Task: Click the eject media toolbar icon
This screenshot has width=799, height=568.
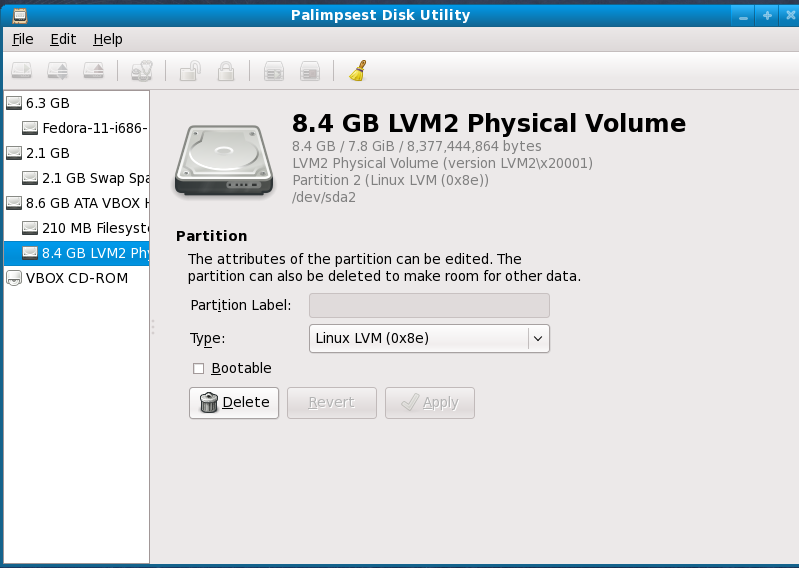Action: (x=94, y=71)
